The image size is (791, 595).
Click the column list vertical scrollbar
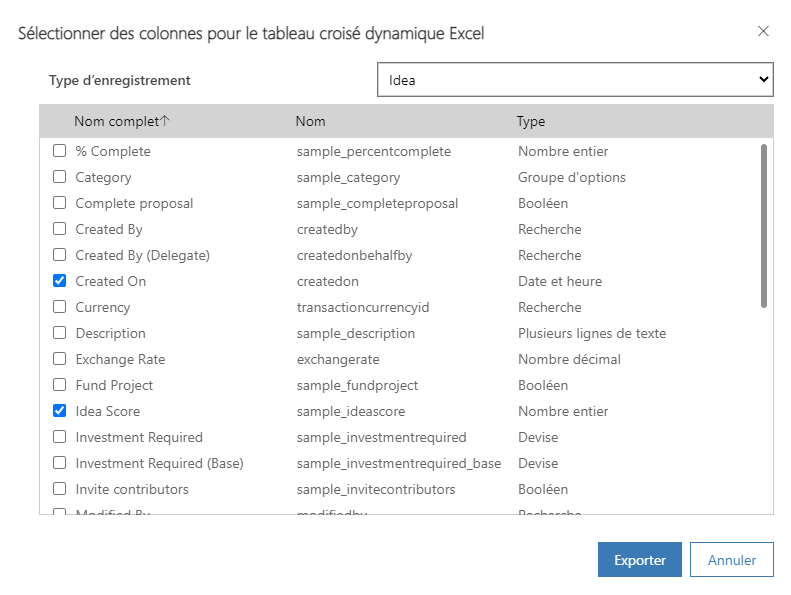click(764, 226)
